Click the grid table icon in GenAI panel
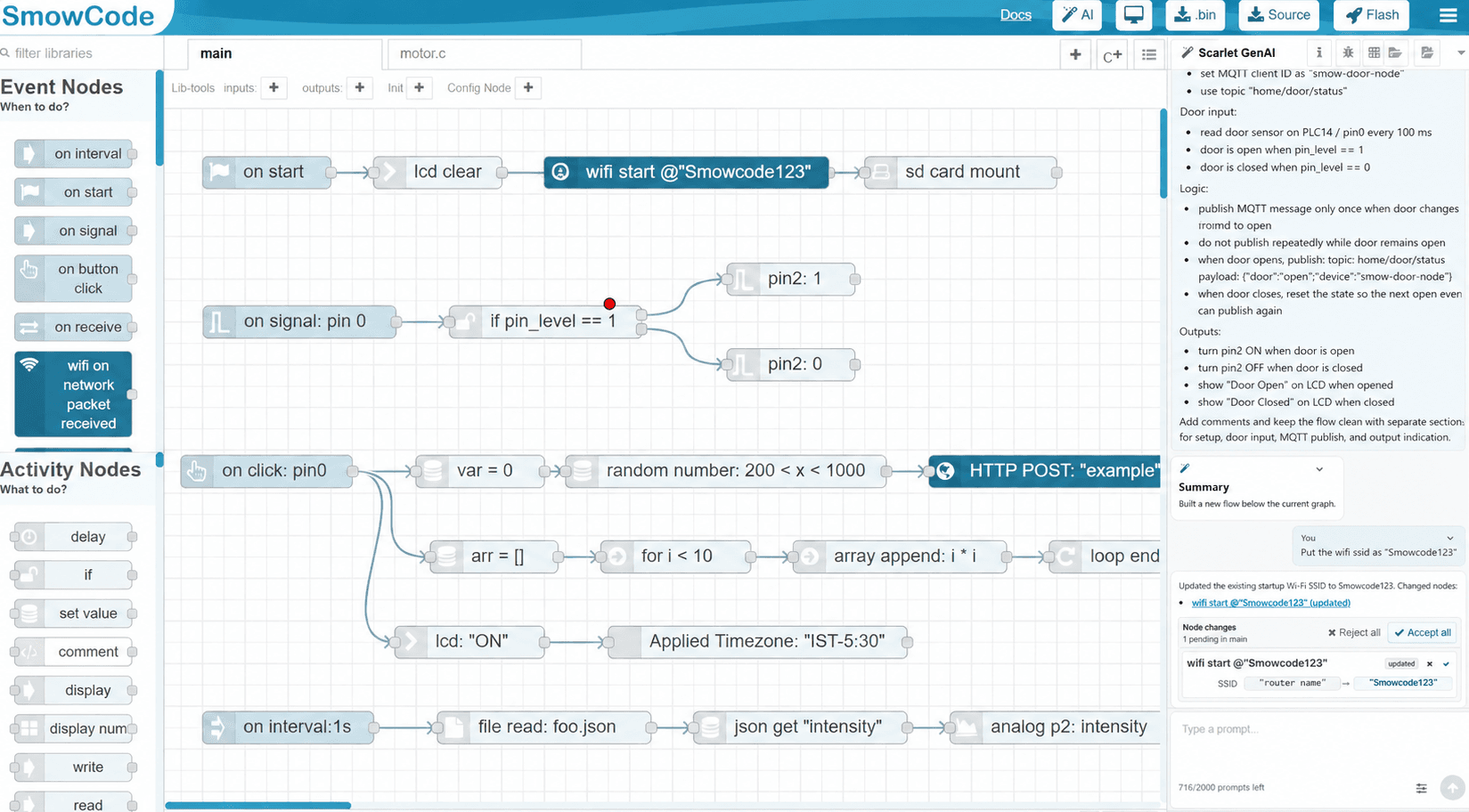This screenshot has height=812, width=1469. coord(1374,53)
